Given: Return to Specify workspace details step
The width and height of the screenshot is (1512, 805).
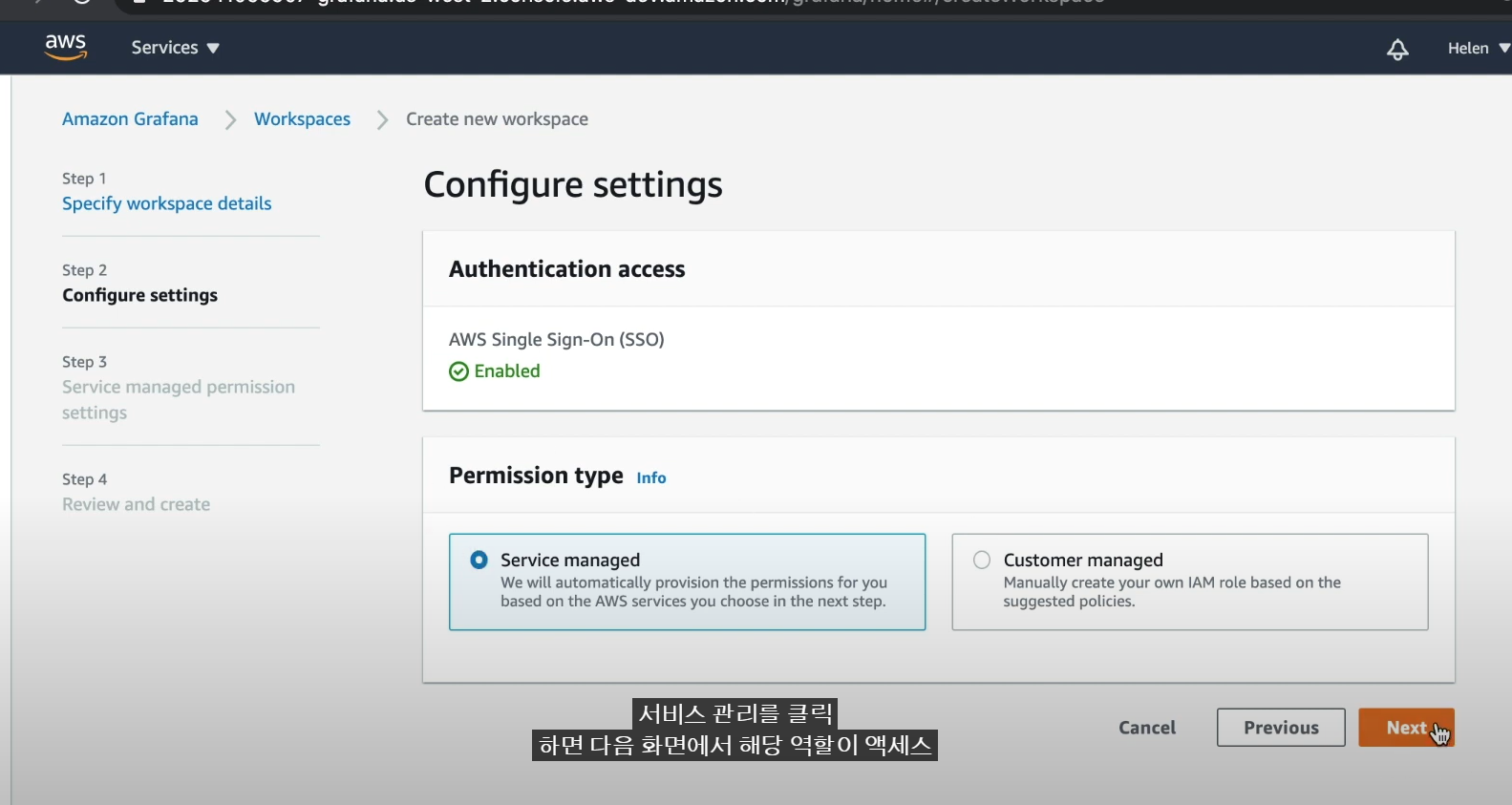Looking at the screenshot, I should [167, 203].
